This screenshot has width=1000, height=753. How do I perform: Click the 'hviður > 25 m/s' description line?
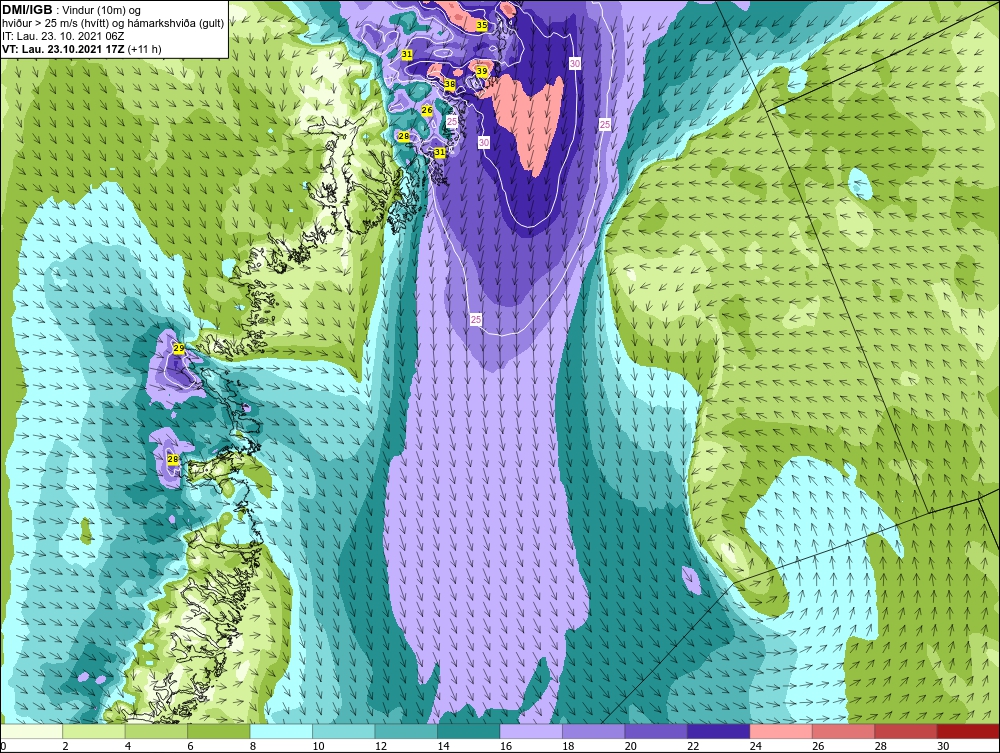pos(113,24)
